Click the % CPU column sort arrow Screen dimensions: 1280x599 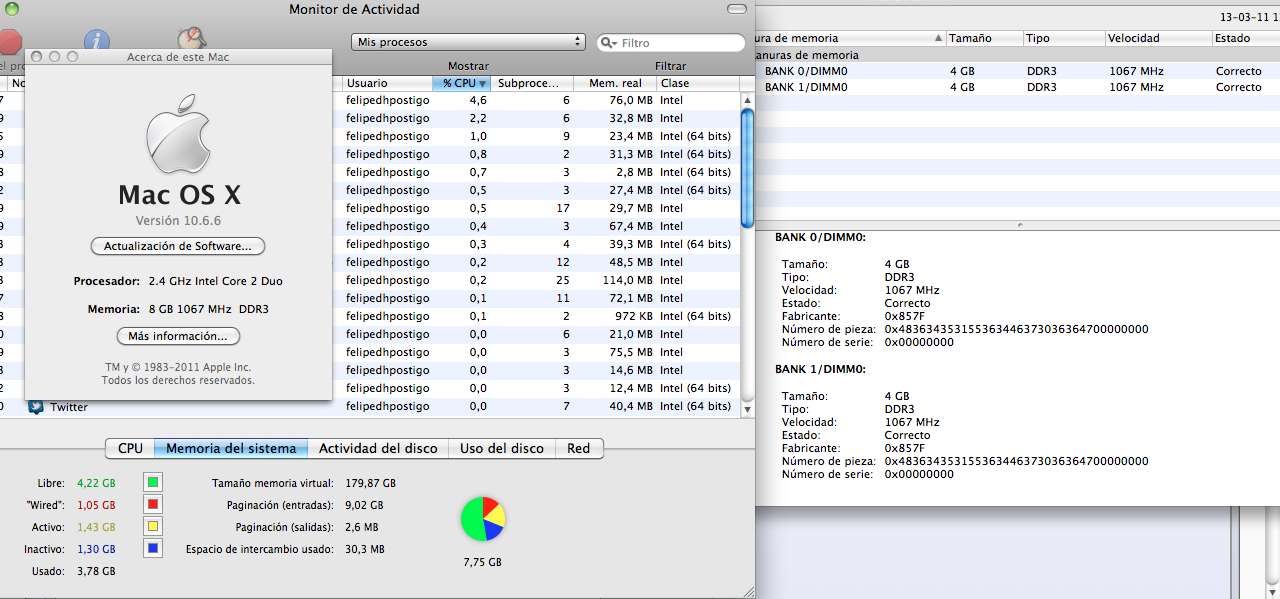483,84
